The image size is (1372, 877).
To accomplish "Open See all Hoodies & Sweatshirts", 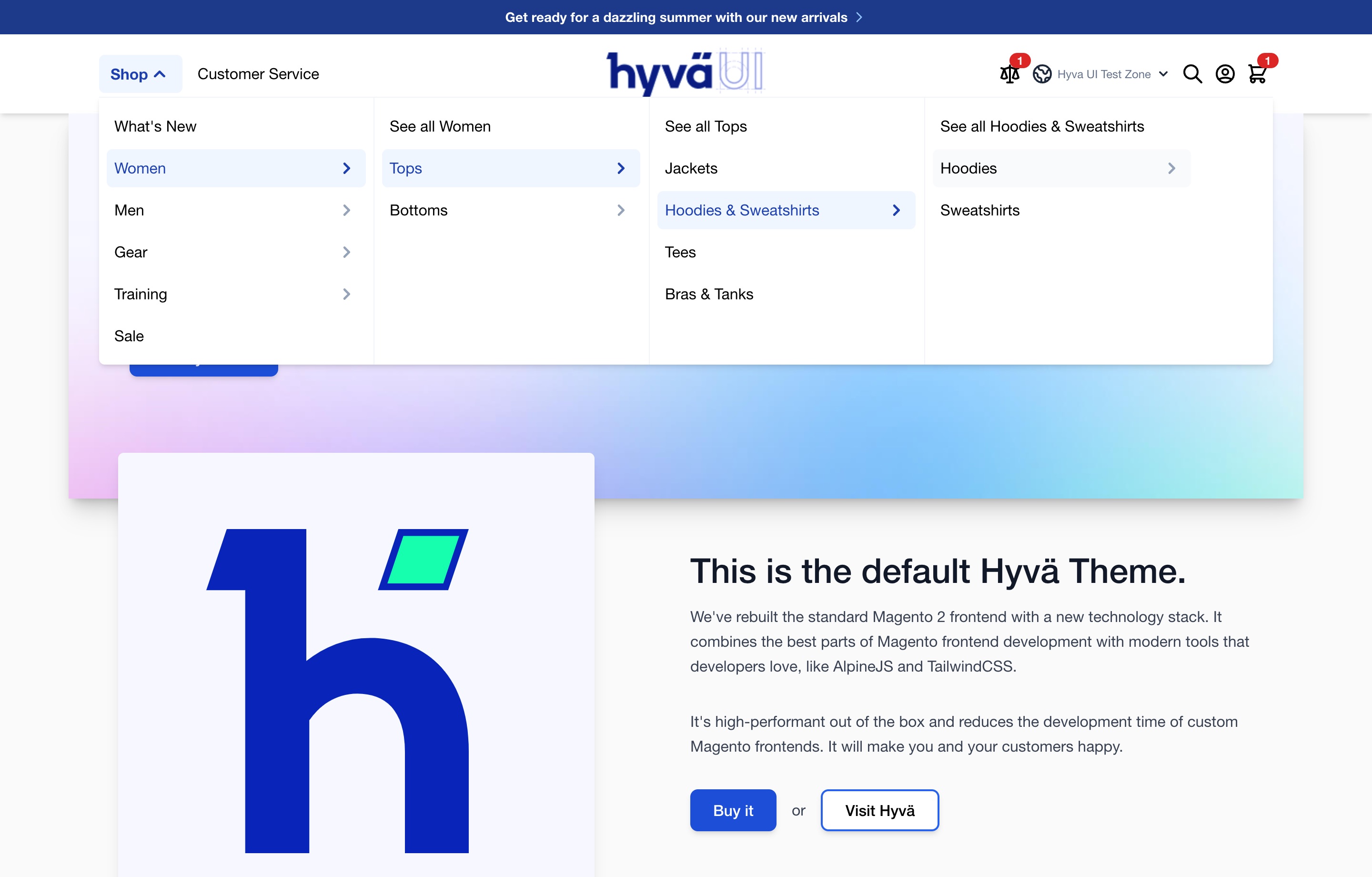I will [1042, 127].
